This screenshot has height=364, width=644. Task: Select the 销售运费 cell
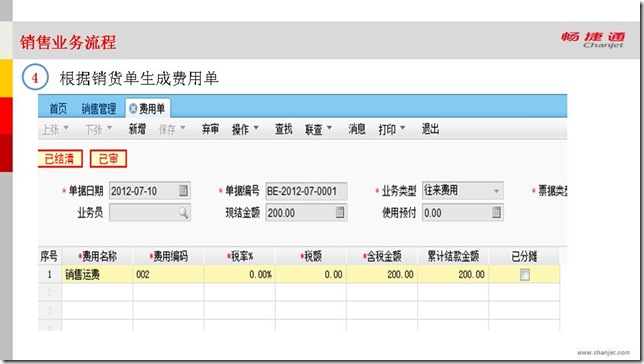pyautogui.click(x=97, y=274)
